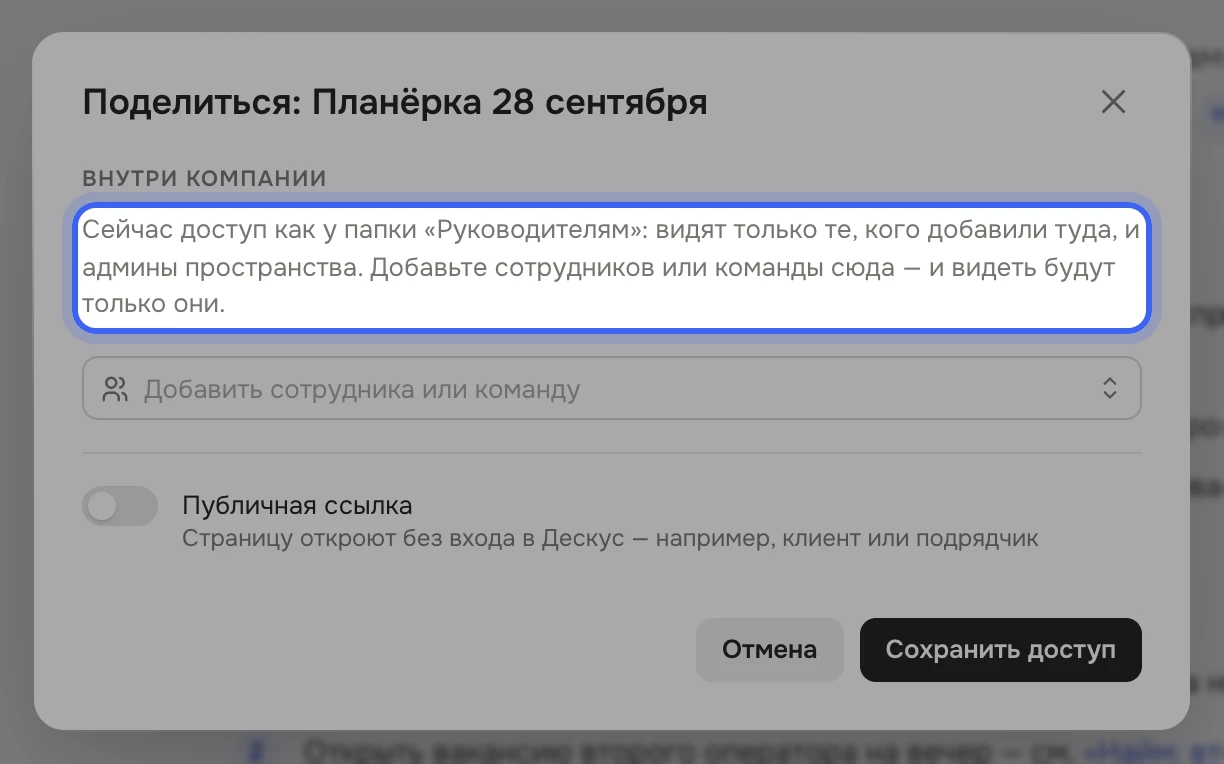This screenshot has height=764, width=1224.
Task: Click the dialog title "Поделиться: Планёрка 28 сентября"
Action: [395, 102]
